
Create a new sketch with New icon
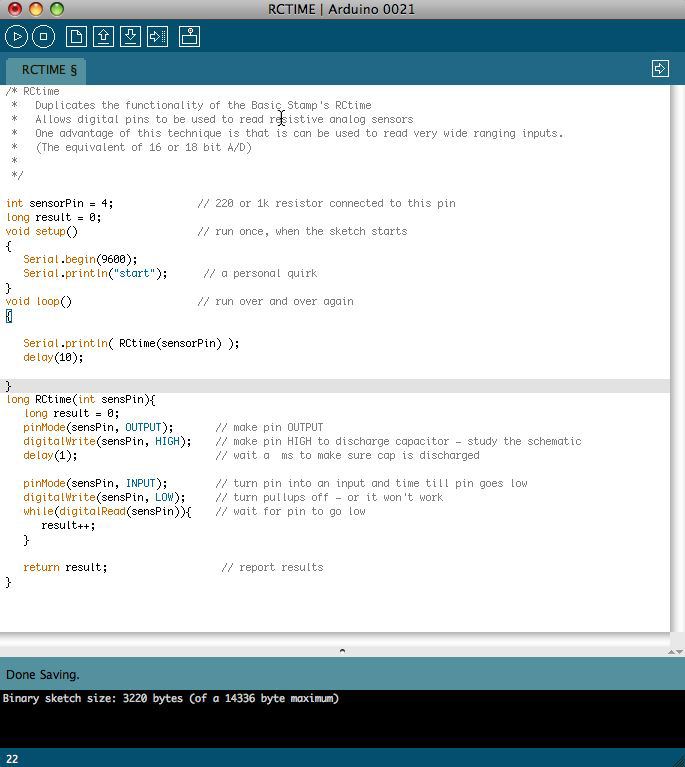pyautogui.click(x=76, y=37)
